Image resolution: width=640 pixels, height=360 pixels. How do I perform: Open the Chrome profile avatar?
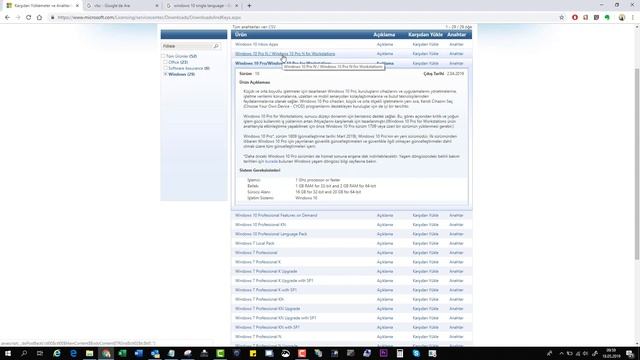(x=622, y=18)
